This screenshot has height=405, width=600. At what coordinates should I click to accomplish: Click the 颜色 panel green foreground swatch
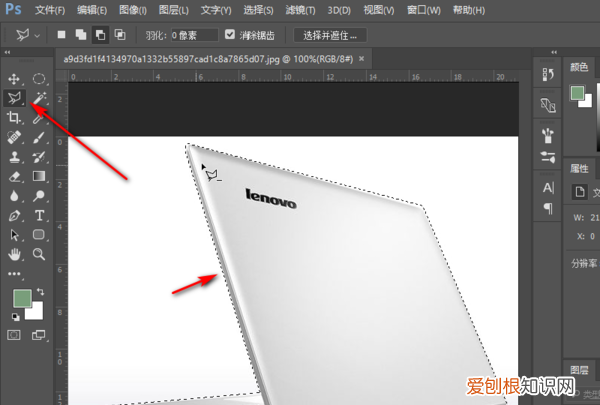pyautogui.click(x=577, y=93)
